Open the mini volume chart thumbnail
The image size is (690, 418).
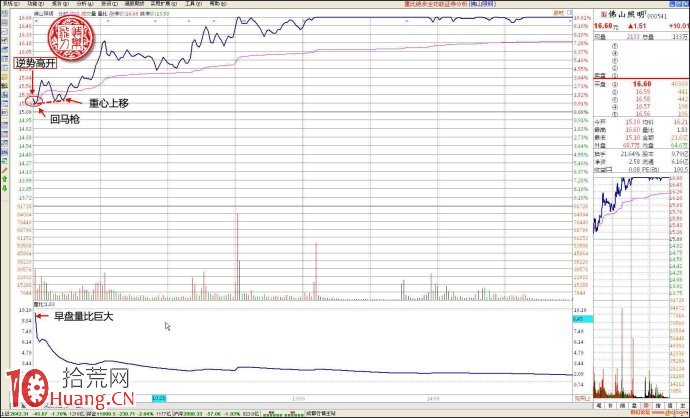[x=632, y=349]
